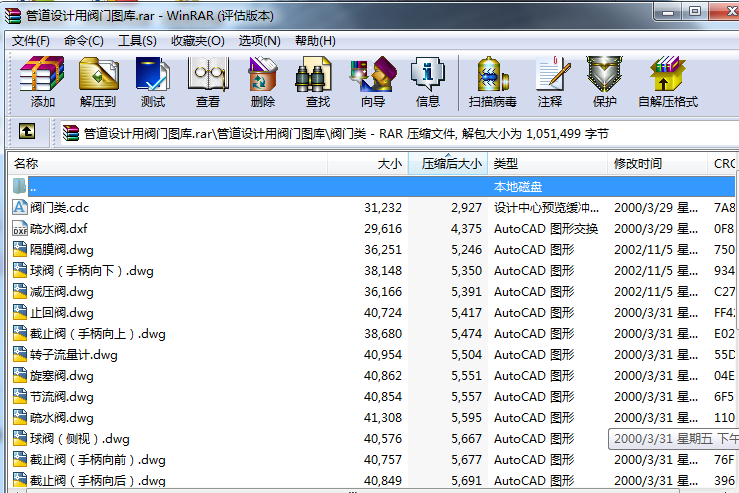Sort by the 名称 column header

[x=168, y=164]
